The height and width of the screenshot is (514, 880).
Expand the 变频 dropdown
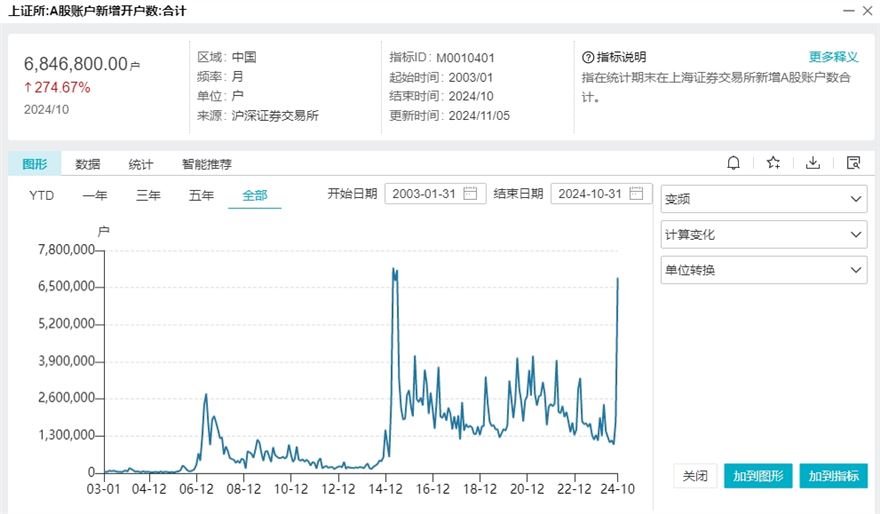pyautogui.click(x=763, y=199)
